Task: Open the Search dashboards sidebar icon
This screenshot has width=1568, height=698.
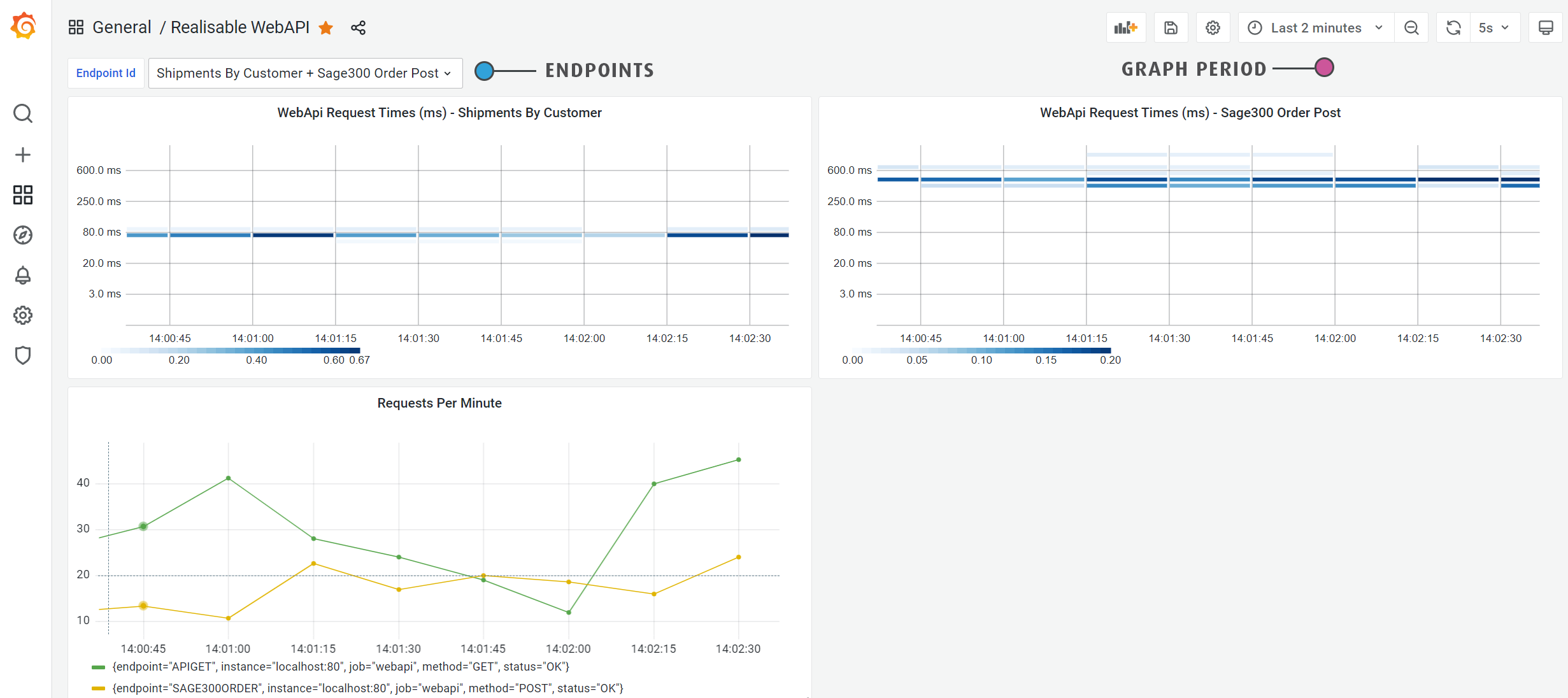Action: (x=23, y=114)
